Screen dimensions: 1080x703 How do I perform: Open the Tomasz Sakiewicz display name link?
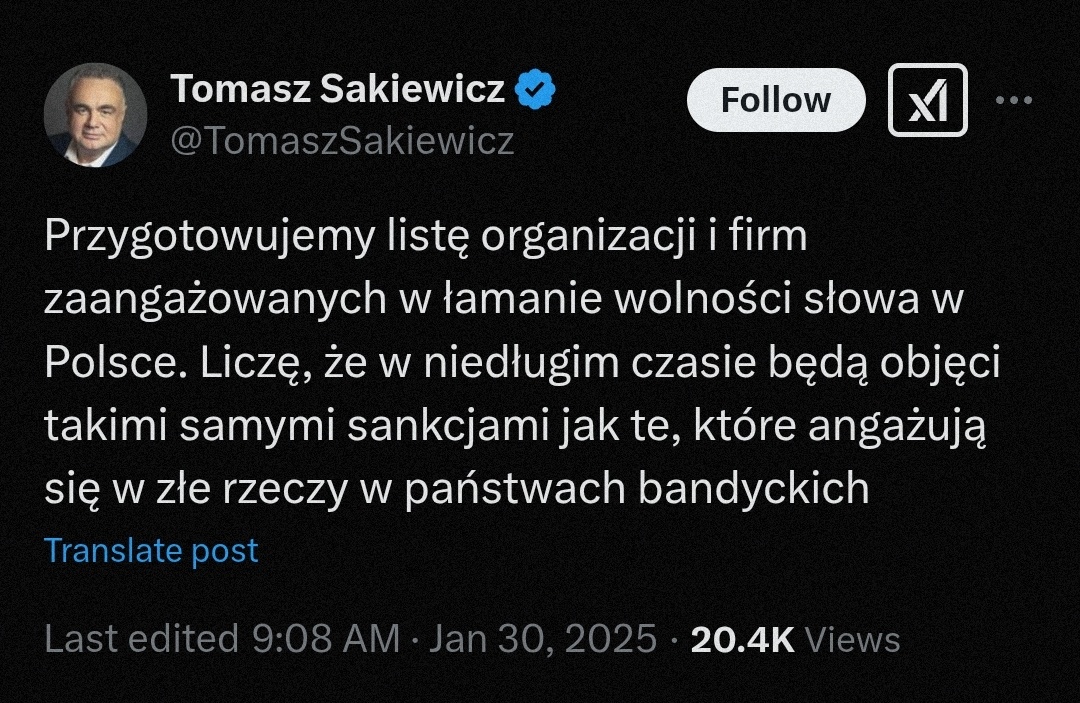[337, 90]
